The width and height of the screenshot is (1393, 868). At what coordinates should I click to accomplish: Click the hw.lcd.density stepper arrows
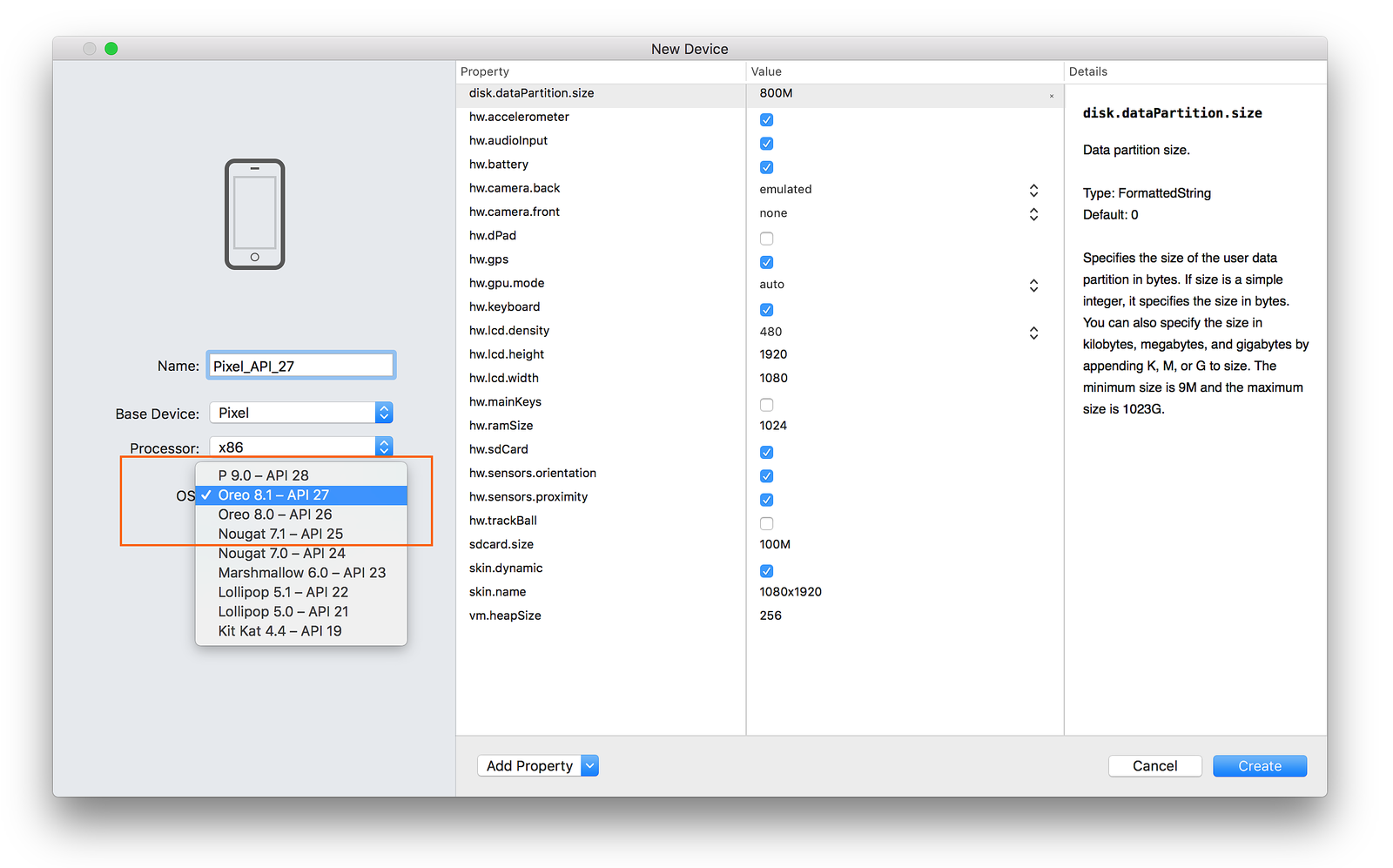tap(1033, 333)
